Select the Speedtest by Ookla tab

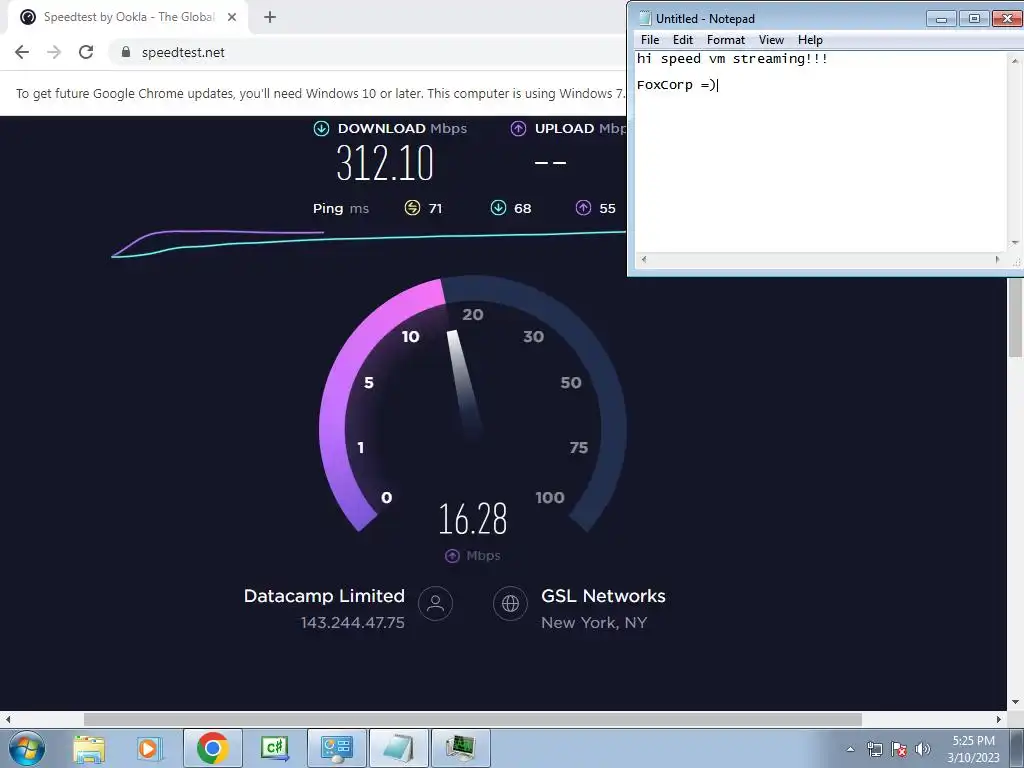(129, 17)
